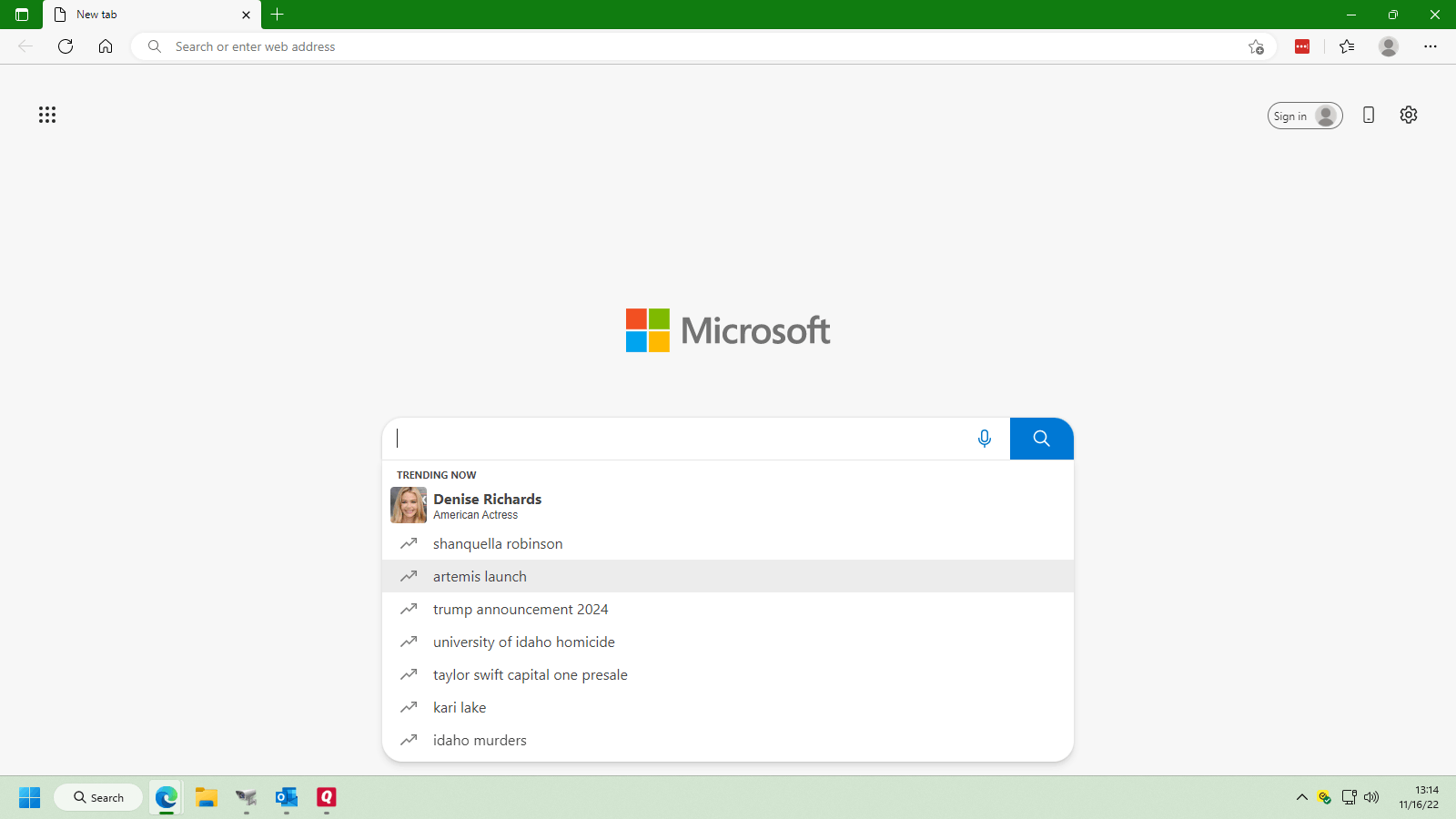The width and height of the screenshot is (1456, 819).
Task: Open the browser profile avatar
Action: click(x=1389, y=46)
